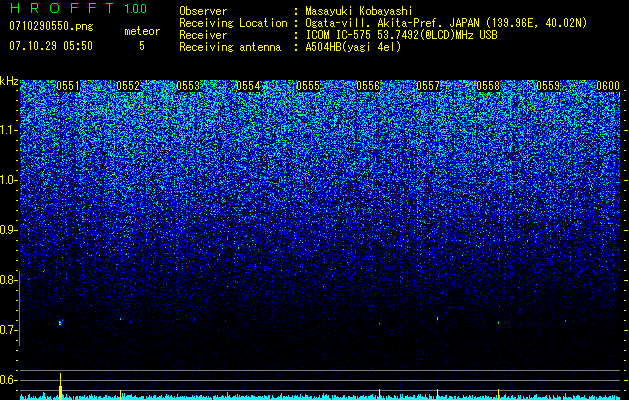
Task: Click the 0.8 kHz axis label
Action: click(x=8, y=280)
